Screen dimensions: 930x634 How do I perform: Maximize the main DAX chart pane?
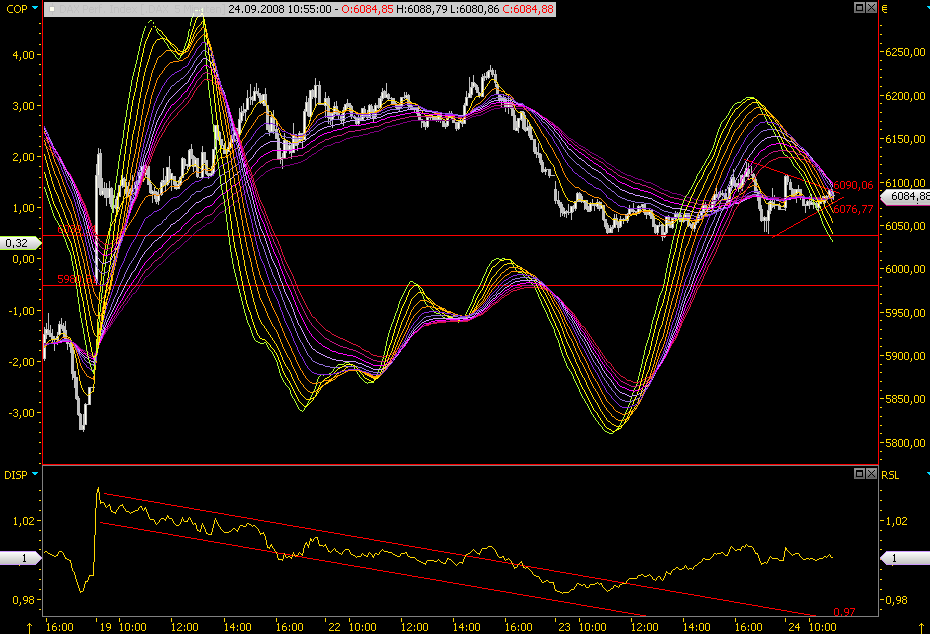(859, 8)
